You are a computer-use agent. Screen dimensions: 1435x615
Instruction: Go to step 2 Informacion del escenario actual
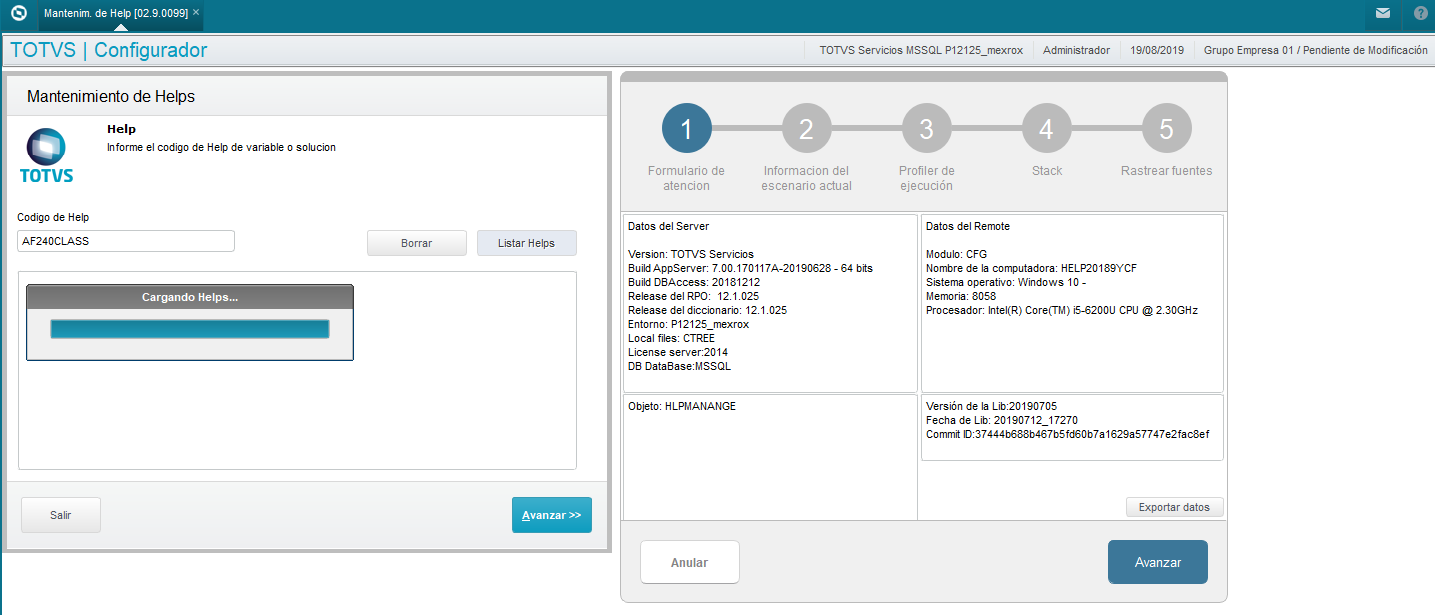(x=806, y=129)
